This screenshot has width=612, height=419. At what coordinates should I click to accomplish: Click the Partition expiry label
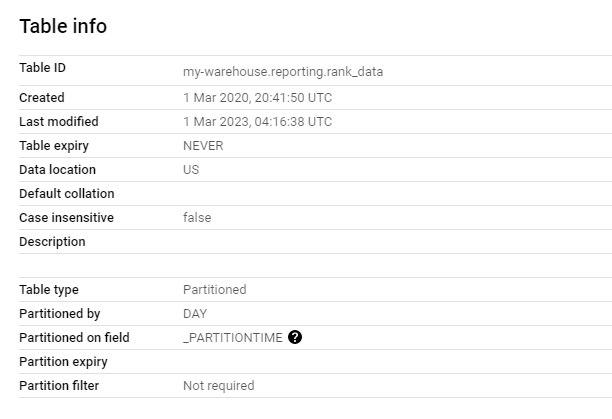63,362
